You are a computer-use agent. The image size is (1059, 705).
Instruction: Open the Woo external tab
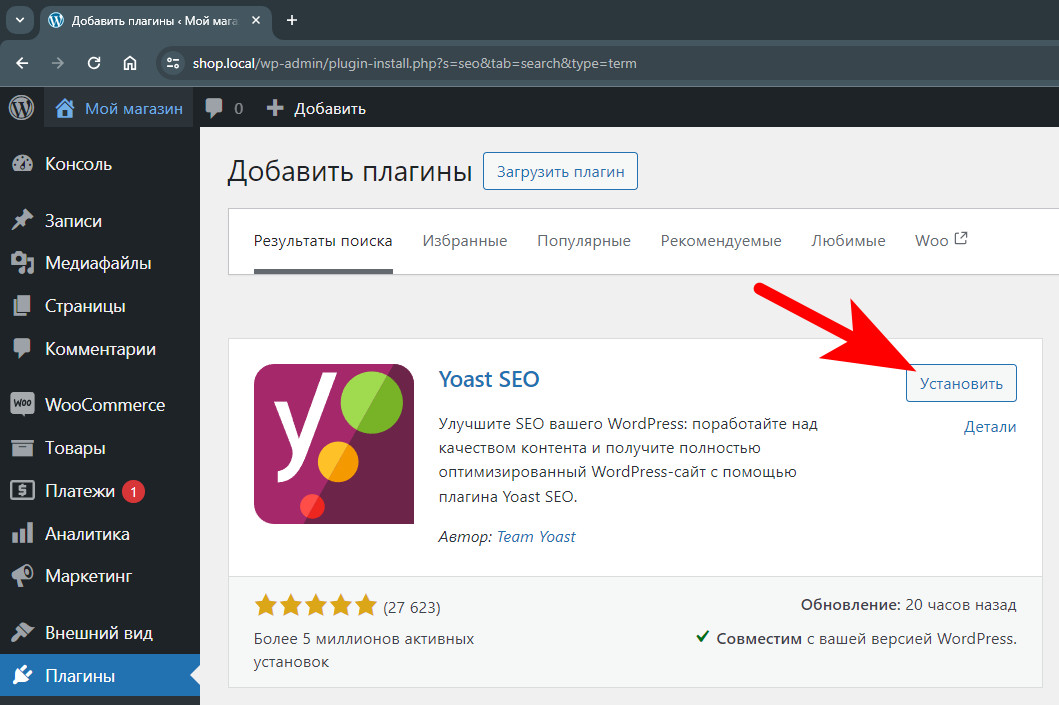[x=941, y=240]
